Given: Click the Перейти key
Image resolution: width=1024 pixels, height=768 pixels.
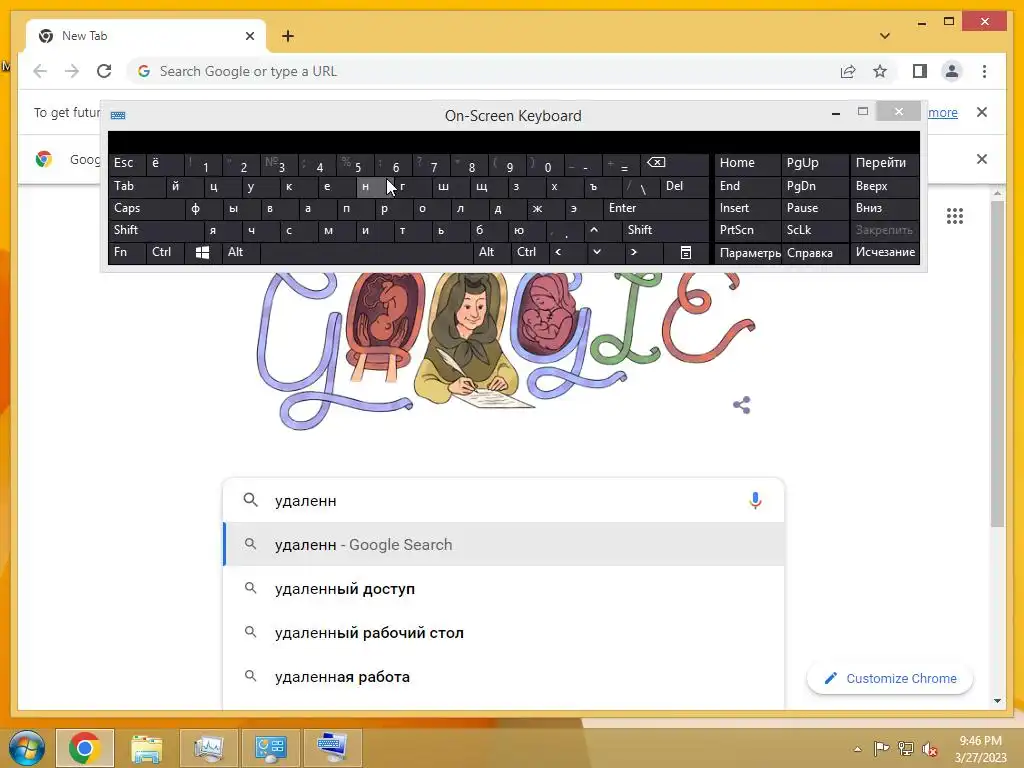Looking at the screenshot, I should point(885,163).
